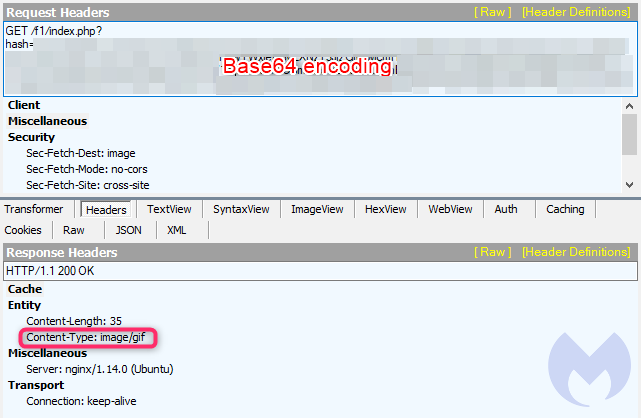
Task: Select the HexView tab
Action: [386, 209]
